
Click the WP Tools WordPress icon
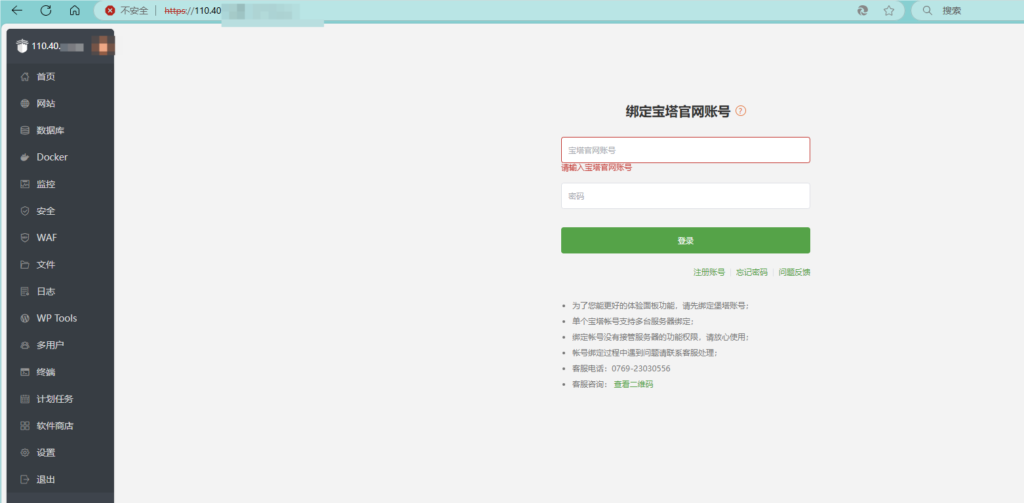[25, 318]
